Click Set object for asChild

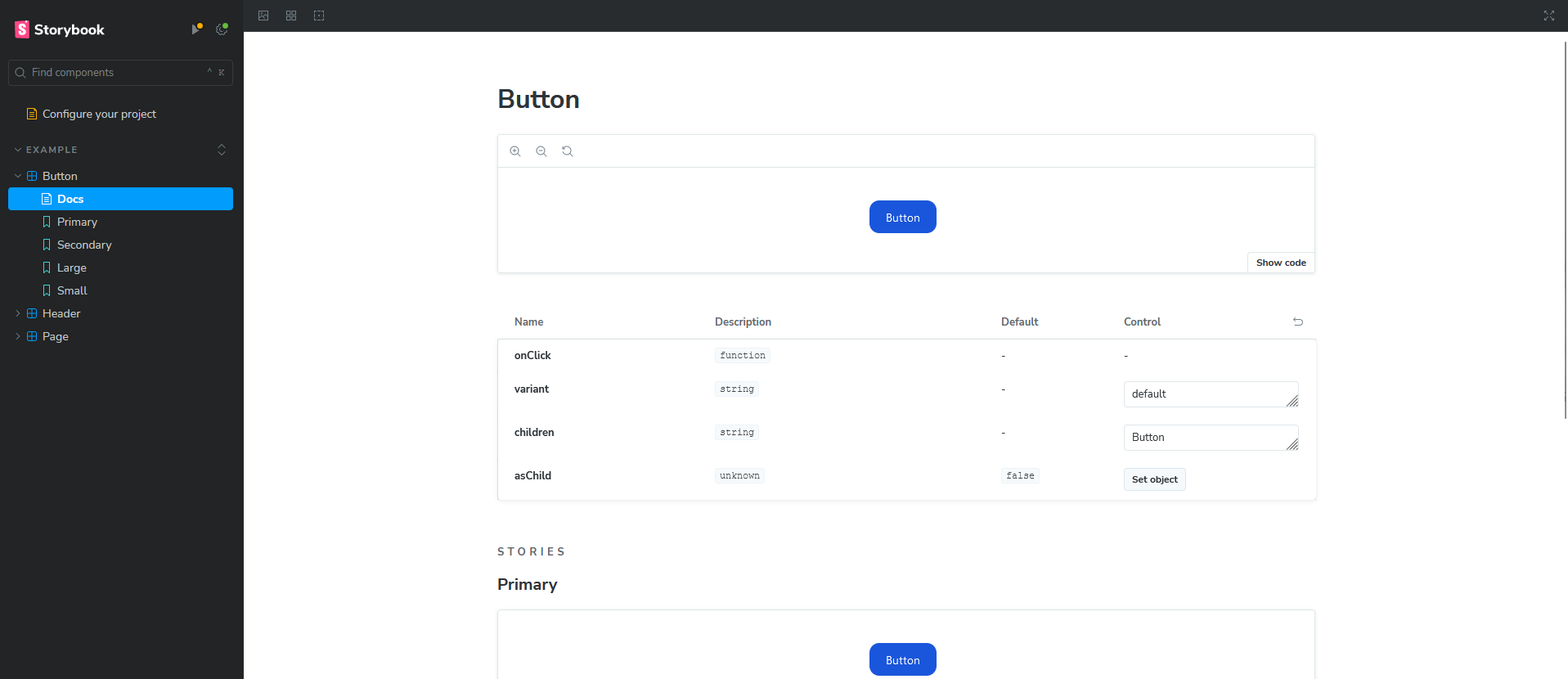1155,479
